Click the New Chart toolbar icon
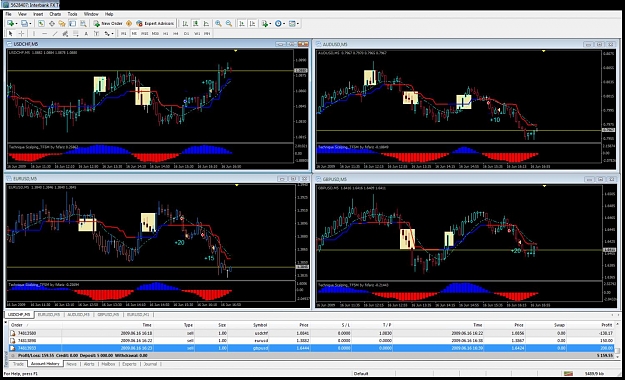 pos(10,24)
